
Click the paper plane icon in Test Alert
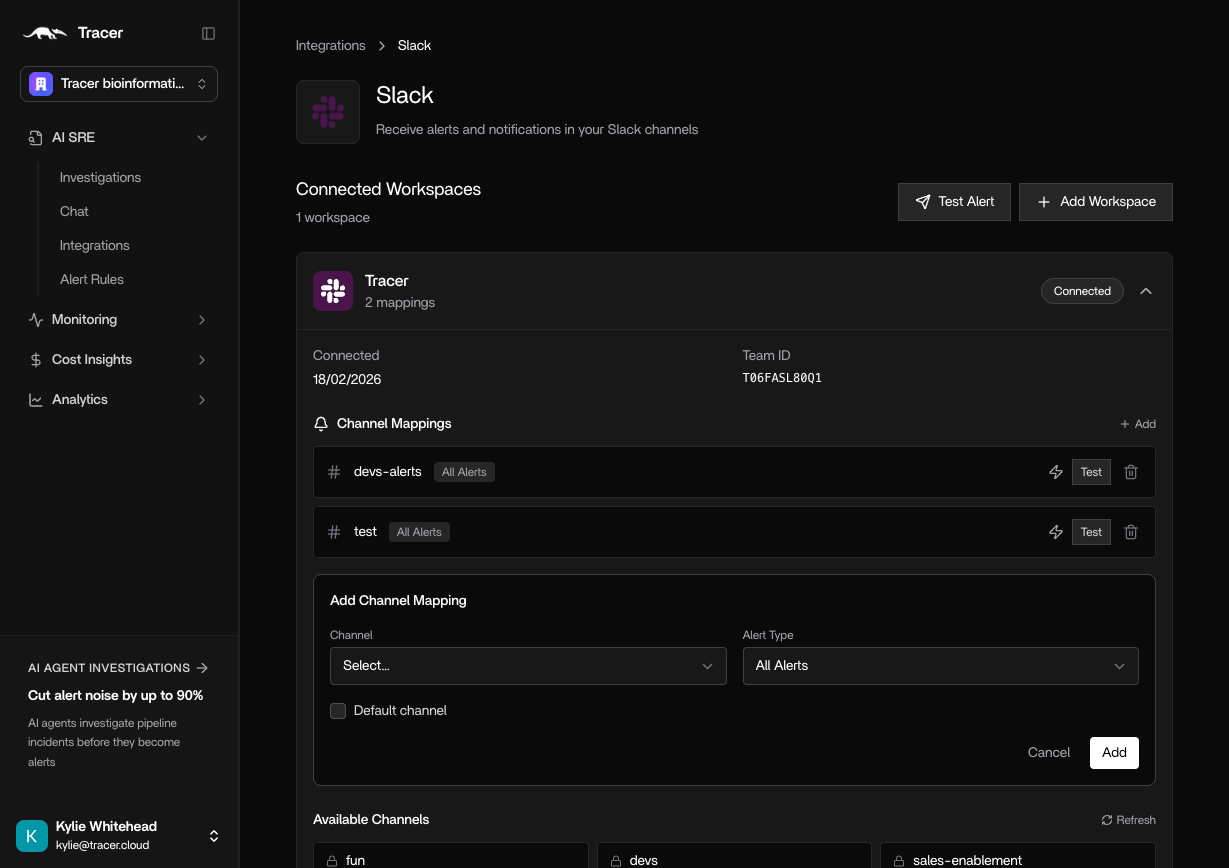(x=923, y=202)
